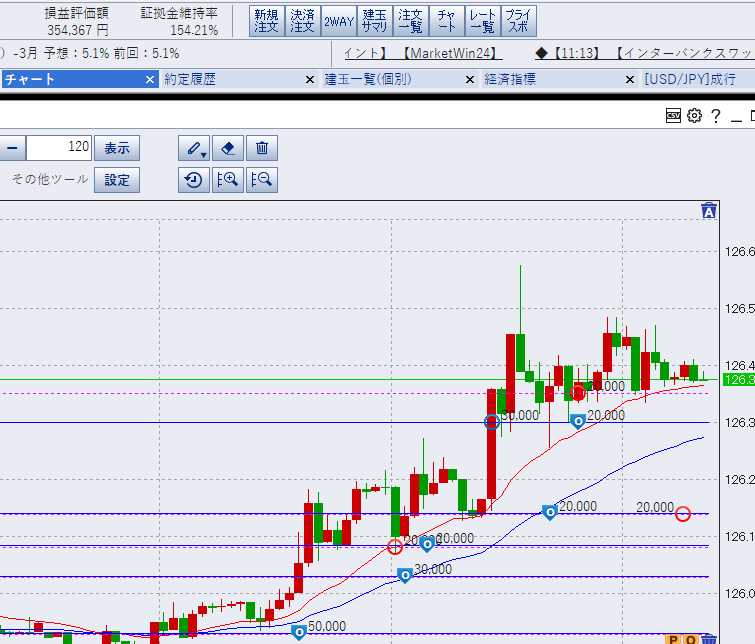Click the 新規注文 button

click(266, 21)
